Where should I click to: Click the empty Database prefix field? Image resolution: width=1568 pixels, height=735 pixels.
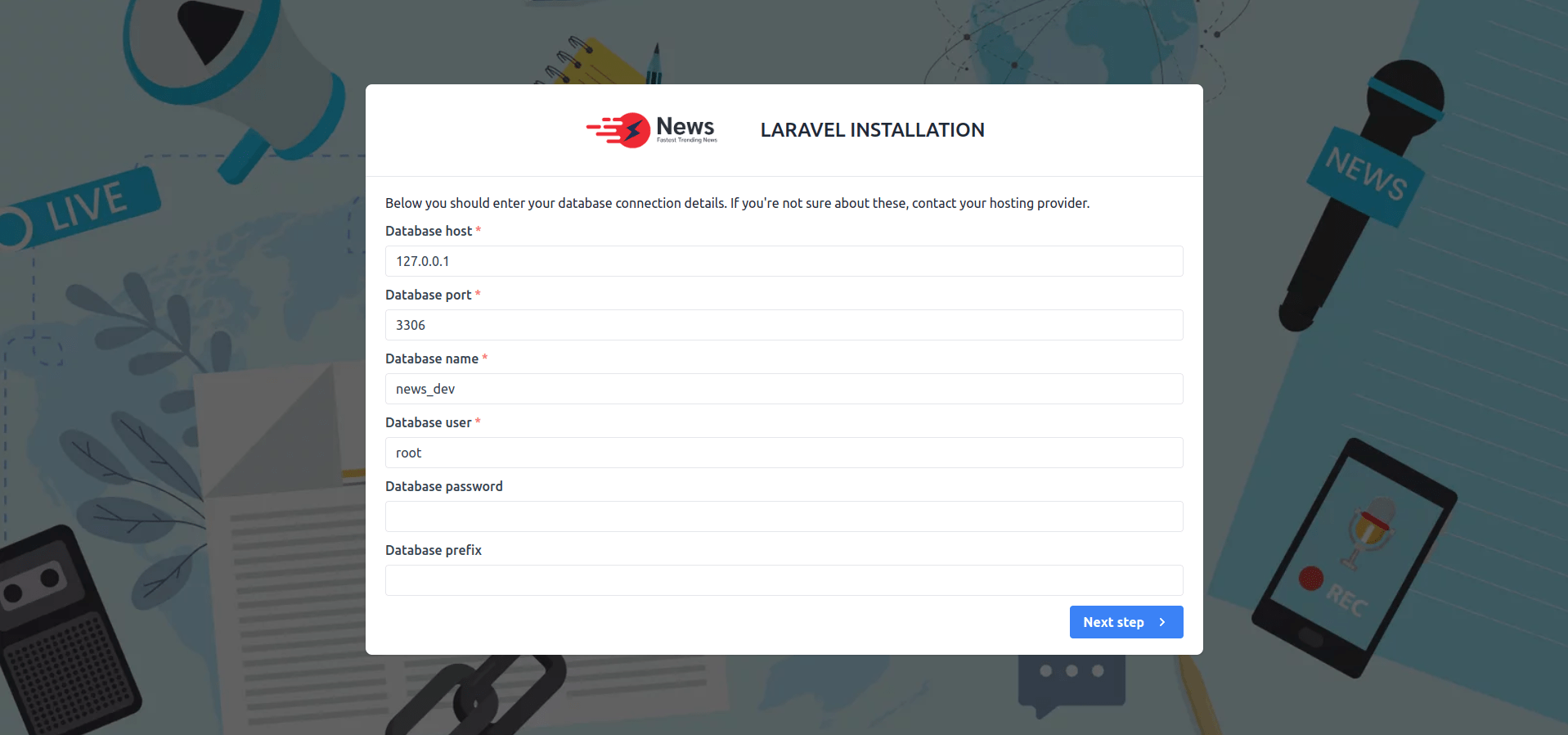pyautogui.click(x=784, y=580)
